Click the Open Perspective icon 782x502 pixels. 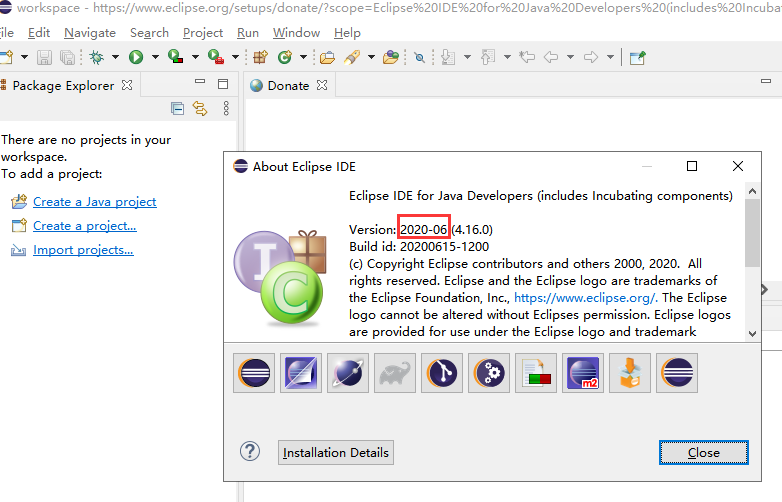click(637, 58)
